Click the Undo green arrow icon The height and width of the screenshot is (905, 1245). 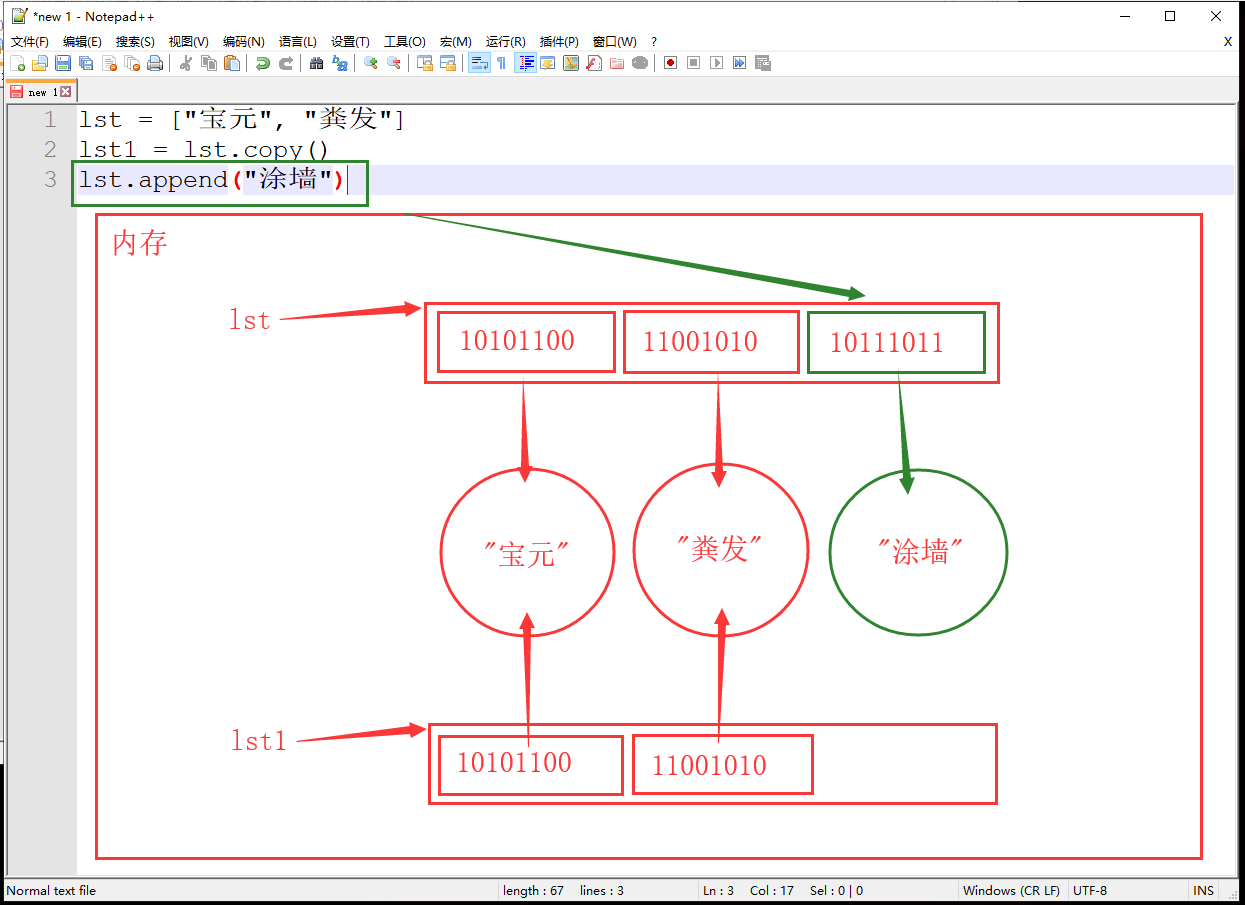click(x=262, y=63)
